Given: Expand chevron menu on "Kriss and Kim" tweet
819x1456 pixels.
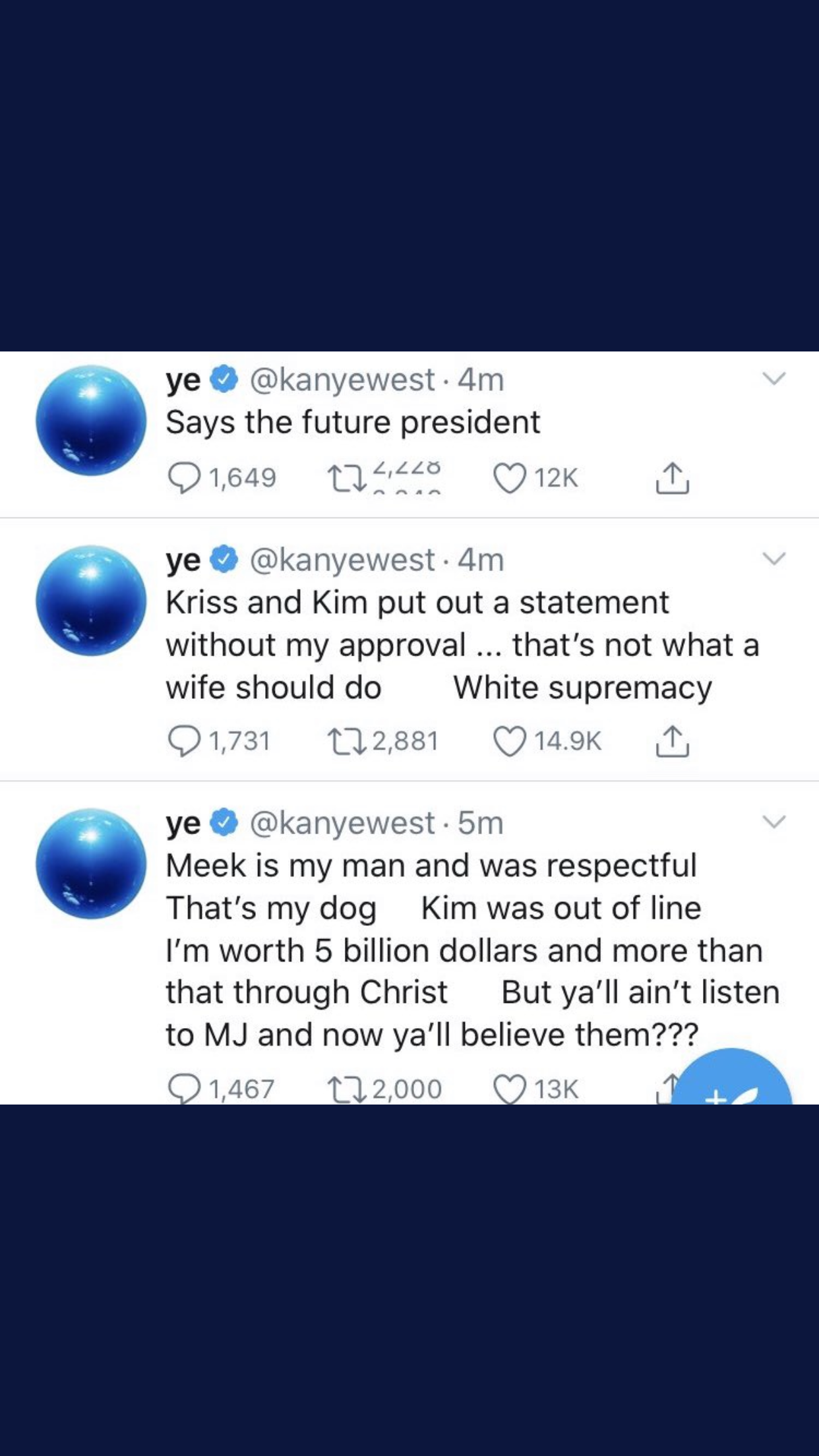Looking at the screenshot, I should click(774, 559).
